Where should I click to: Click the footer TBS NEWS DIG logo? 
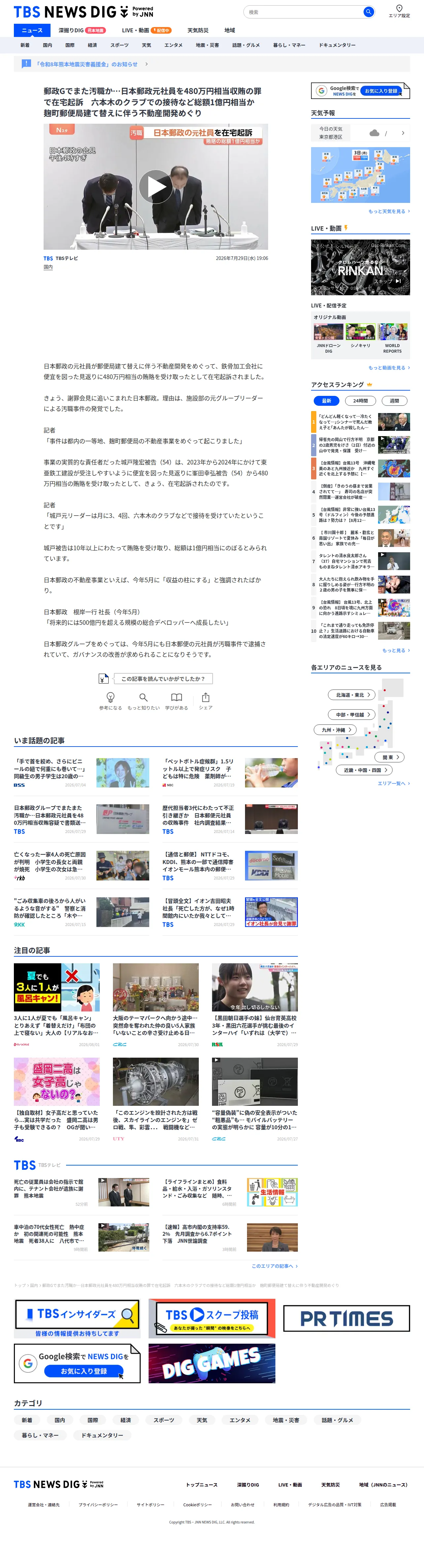click(x=58, y=1485)
